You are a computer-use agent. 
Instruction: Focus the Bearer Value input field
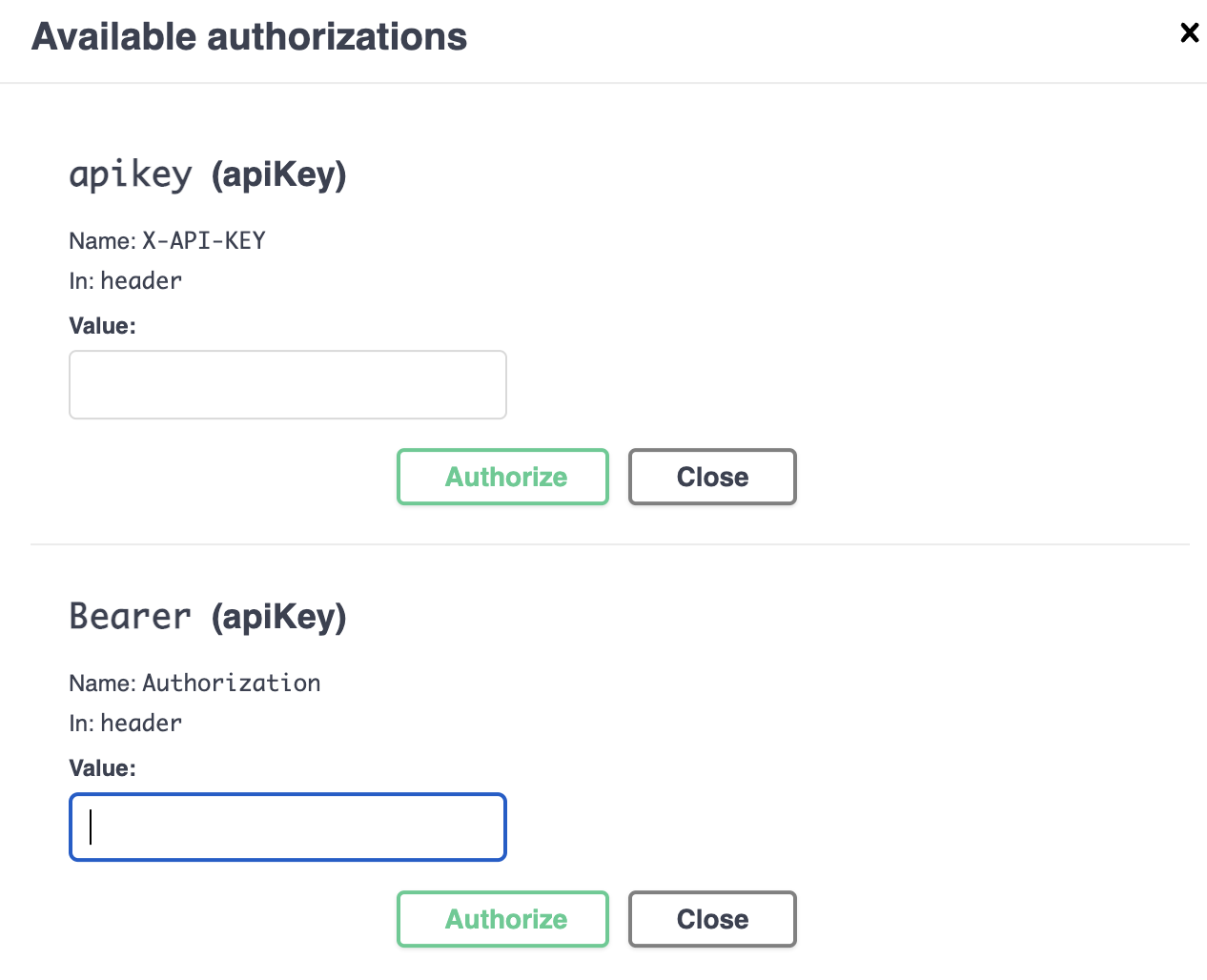pyautogui.click(x=287, y=827)
